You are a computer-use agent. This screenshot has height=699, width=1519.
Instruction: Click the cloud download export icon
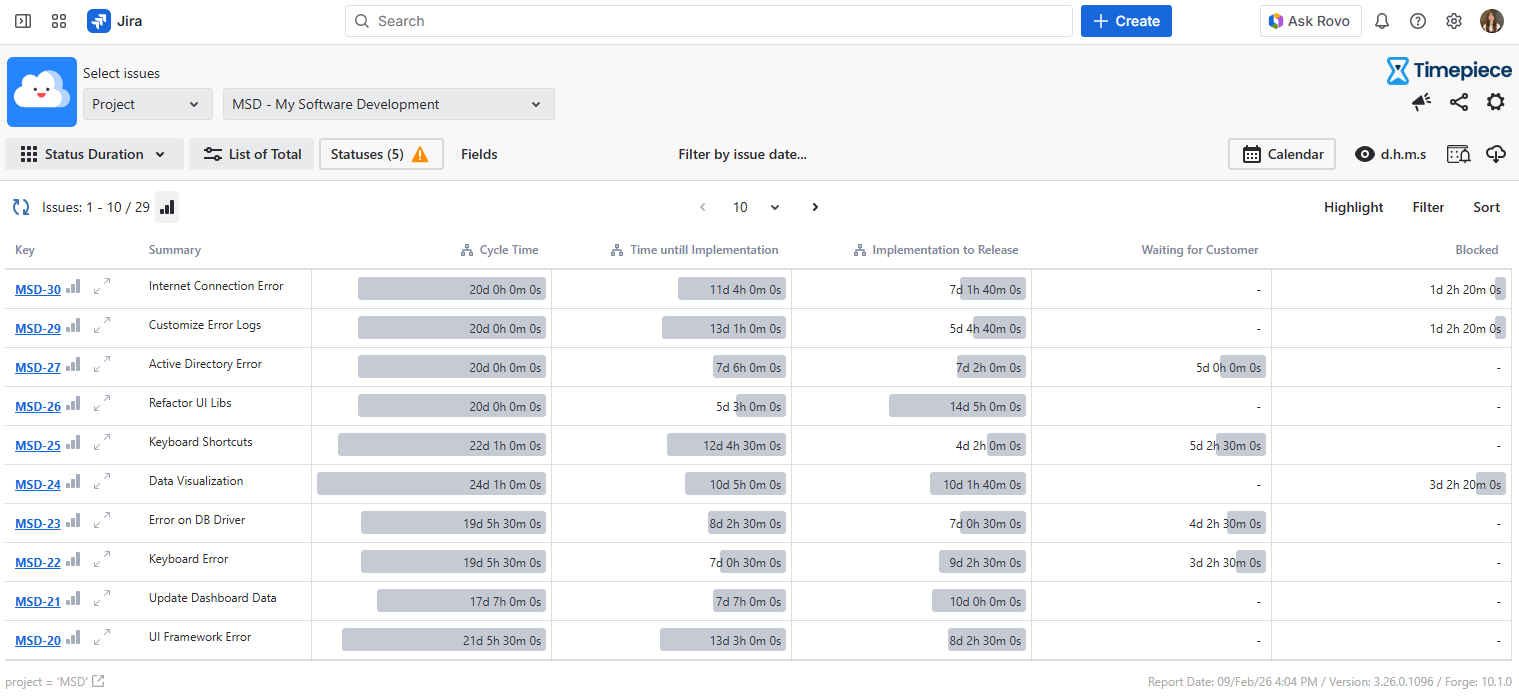(1496, 154)
